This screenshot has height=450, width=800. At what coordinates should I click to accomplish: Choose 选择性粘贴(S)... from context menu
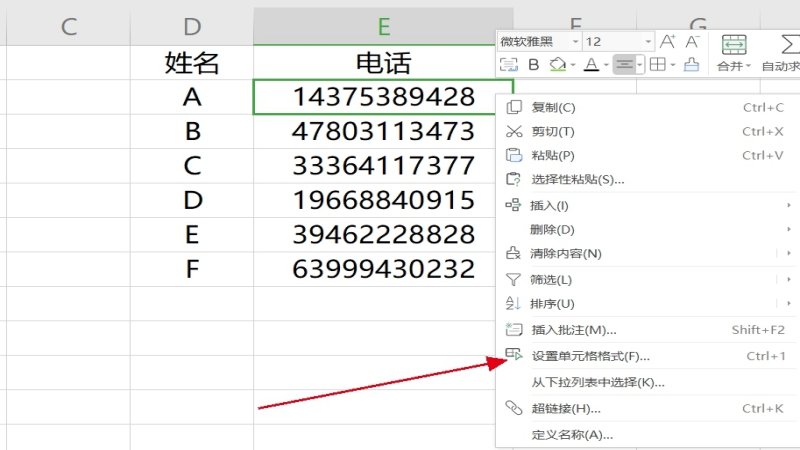[x=577, y=180]
